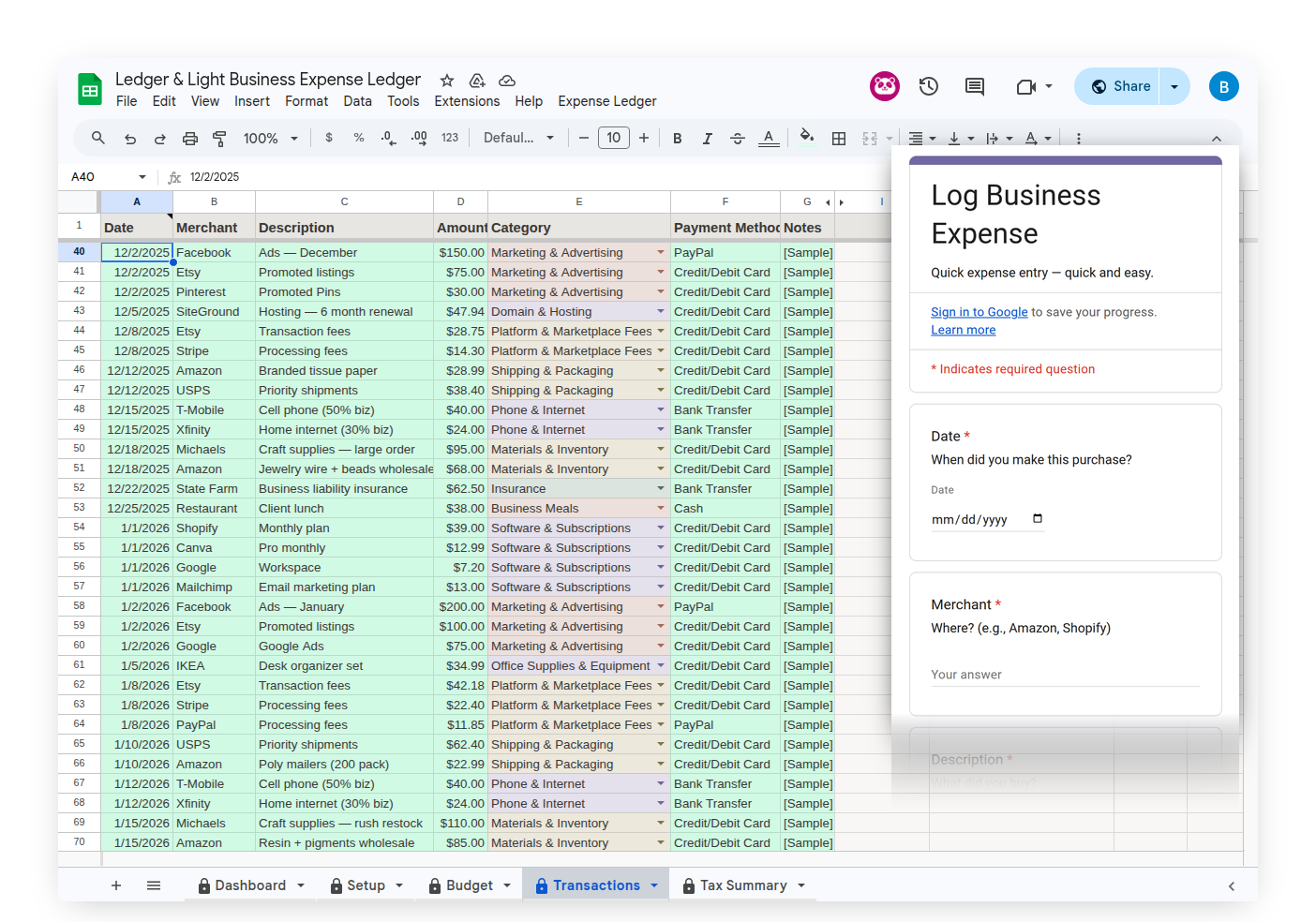Redo the last action

coord(160,139)
